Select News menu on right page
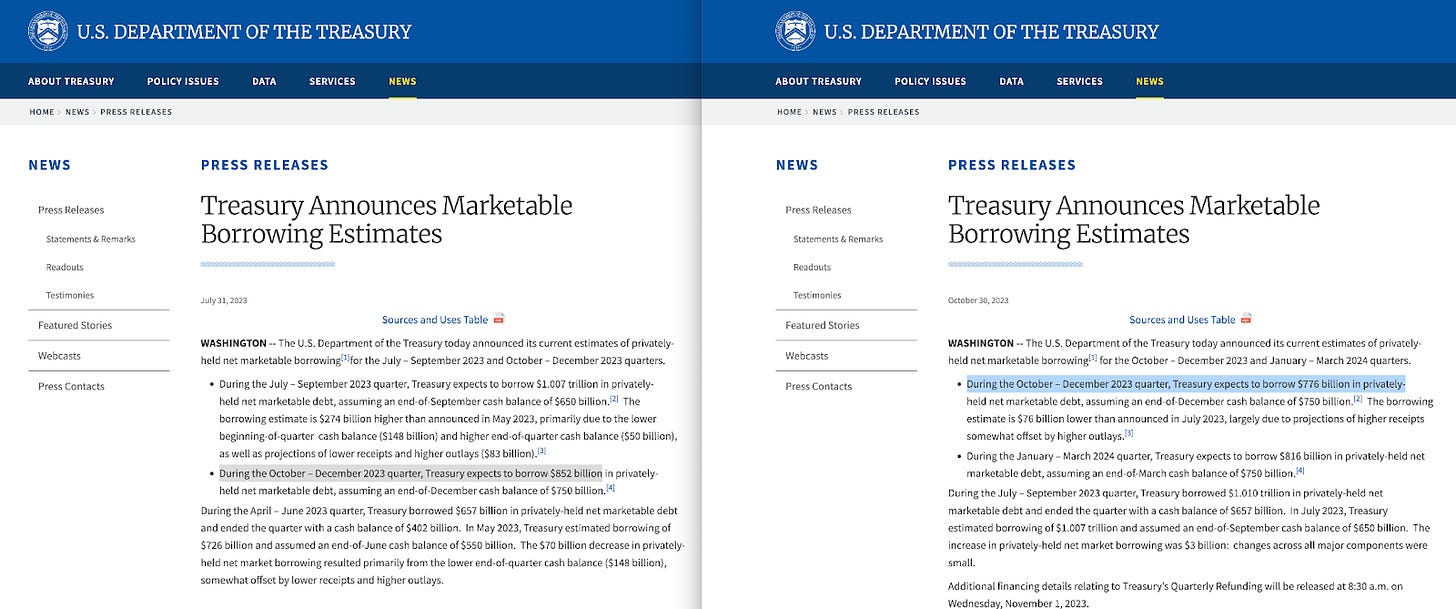1456x609 pixels. coord(1150,81)
